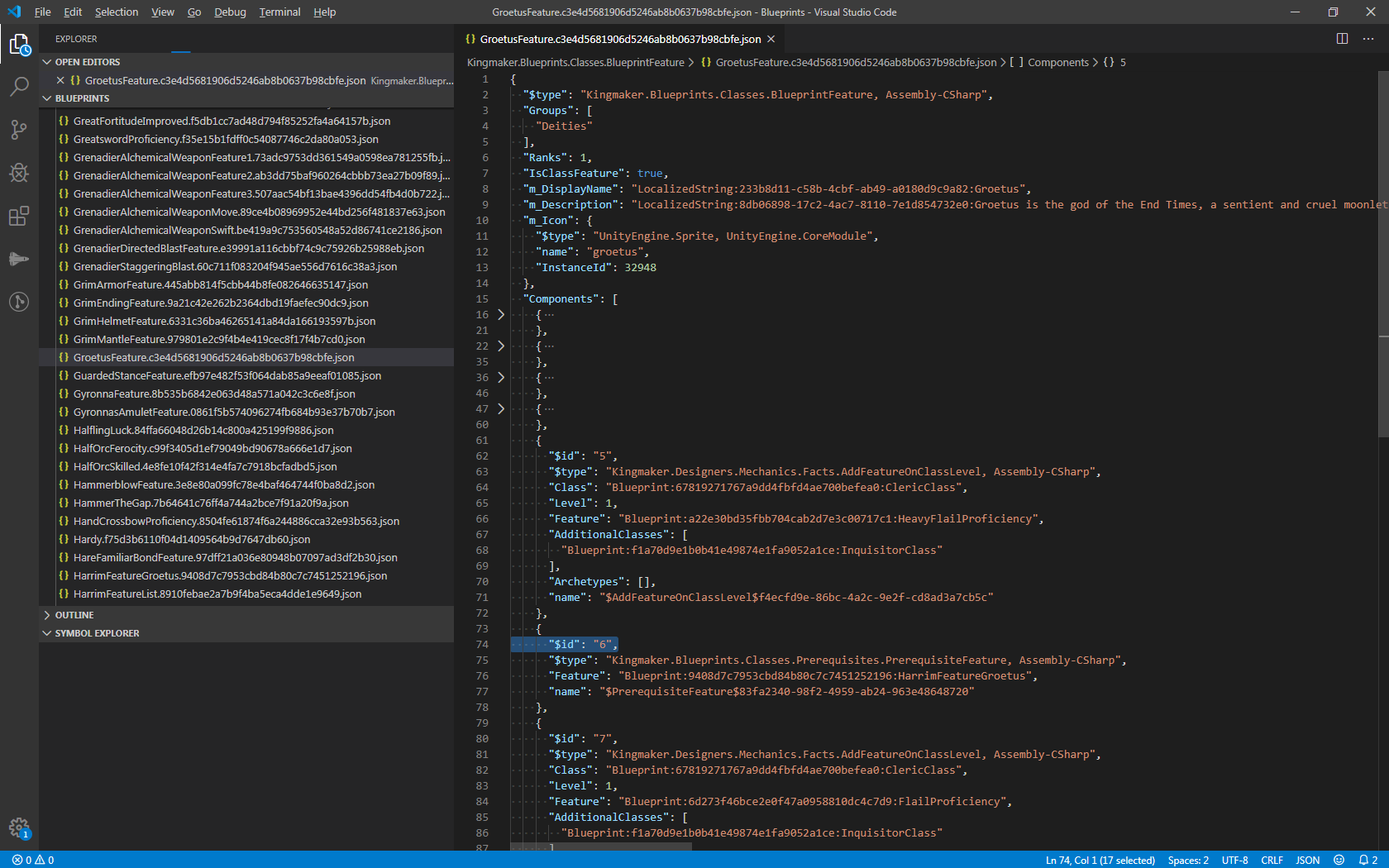Viewport: 1389px width, 868px height.
Task: Open the circular git-graph extension icon in activity bar
Action: click(19, 302)
